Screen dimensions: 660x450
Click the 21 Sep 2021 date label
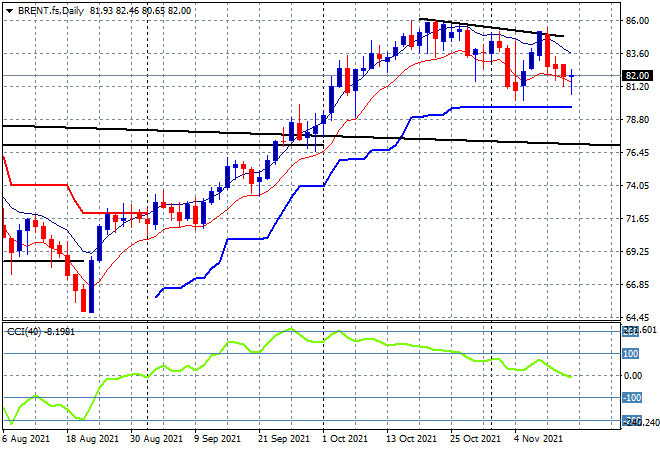[x=284, y=439]
